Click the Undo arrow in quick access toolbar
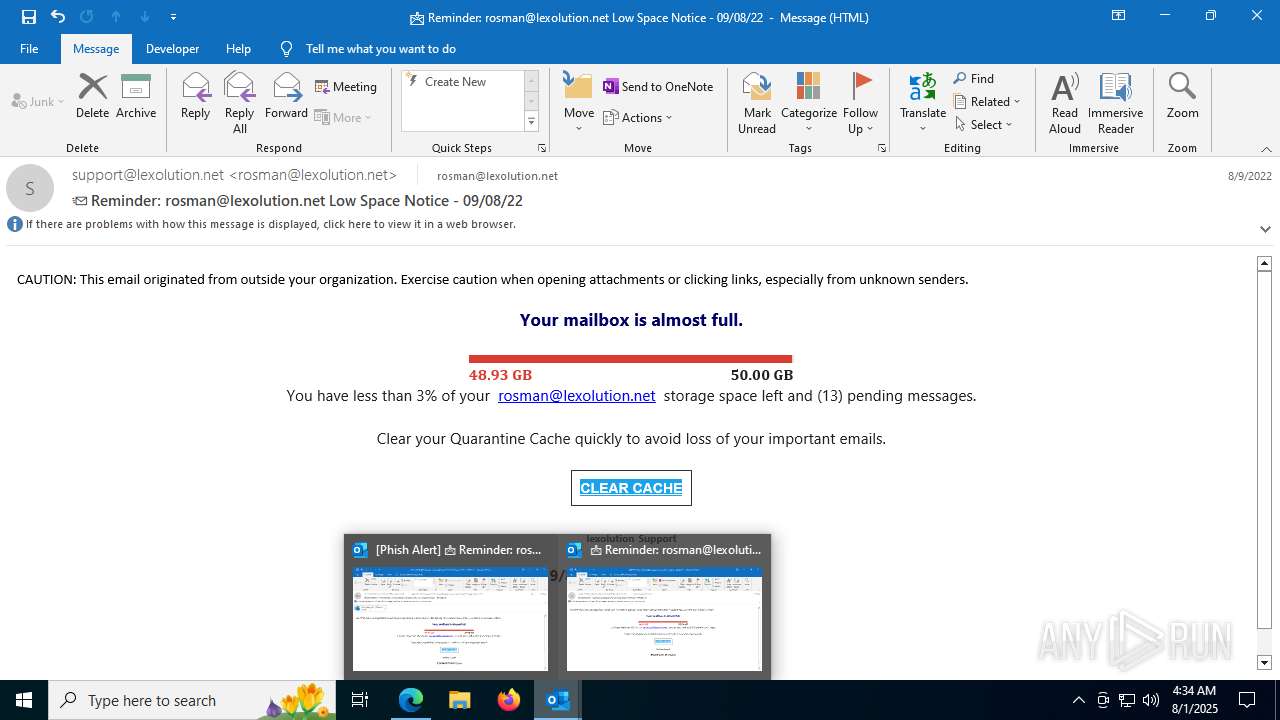 tap(58, 17)
